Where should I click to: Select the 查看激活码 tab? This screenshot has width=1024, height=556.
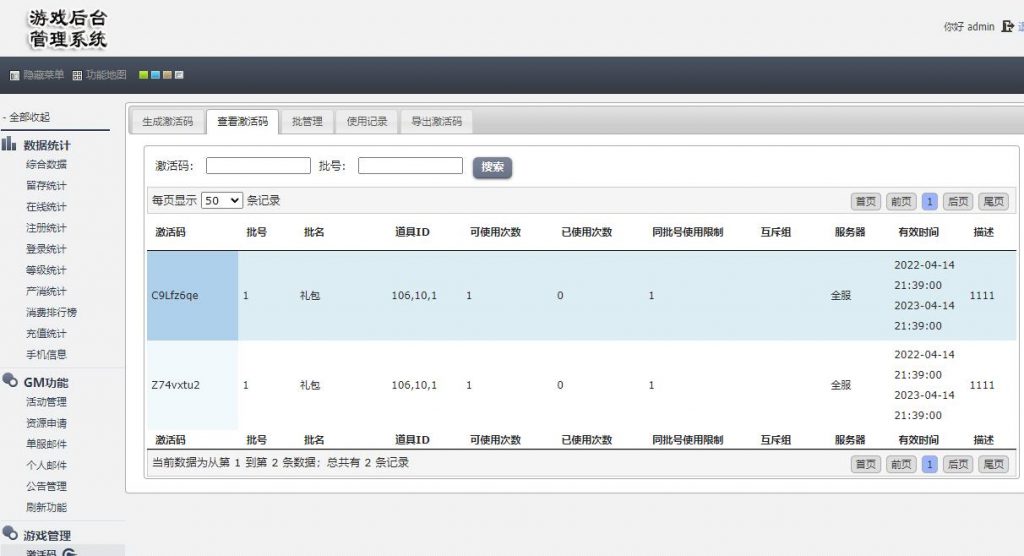(242, 122)
